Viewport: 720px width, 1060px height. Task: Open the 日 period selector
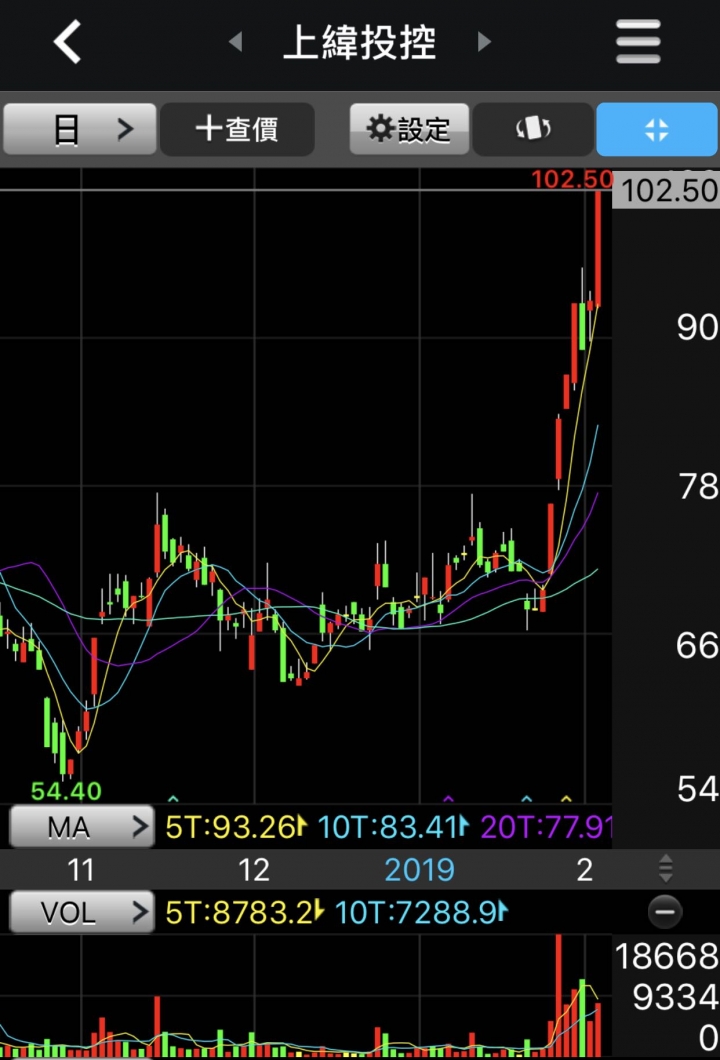80,129
